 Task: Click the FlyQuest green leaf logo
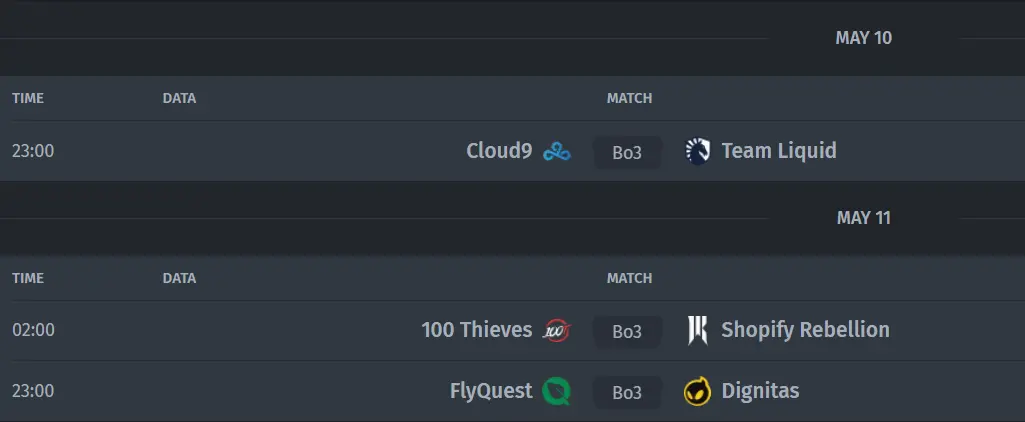pyautogui.click(x=556, y=391)
